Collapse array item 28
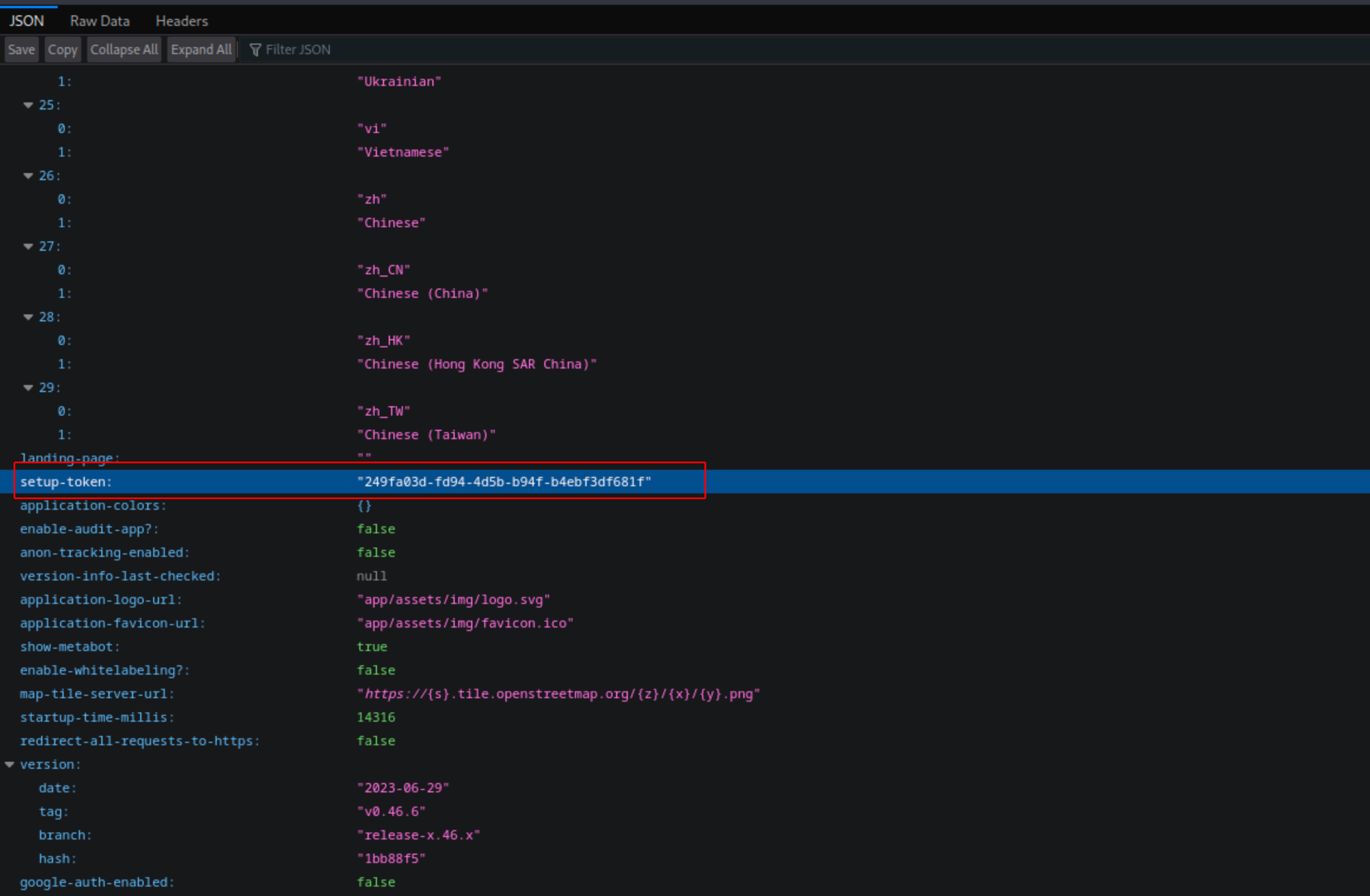This screenshot has height=896, width=1370. click(x=28, y=317)
